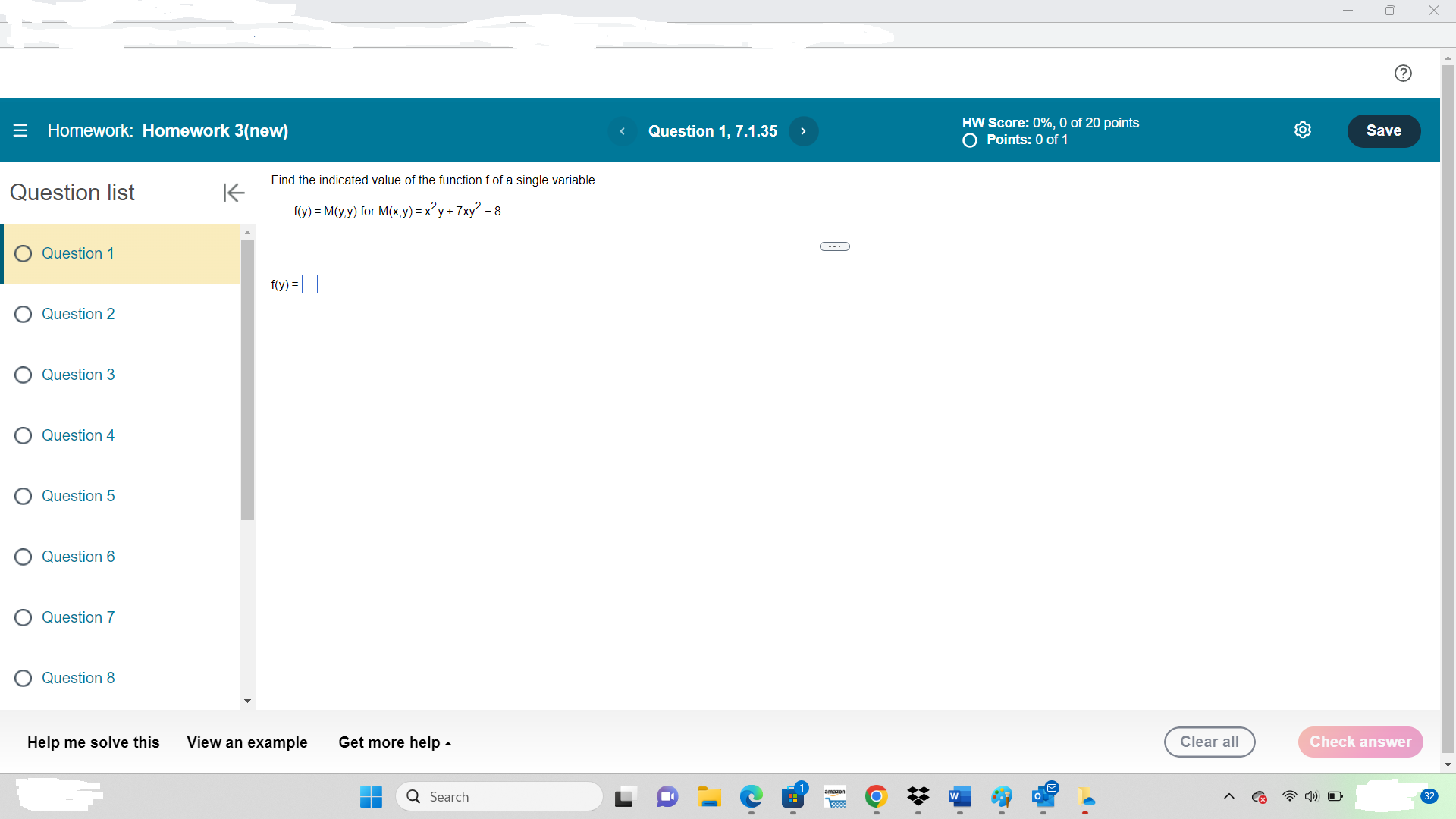1456x819 pixels.
Task: Go to the next question arrow
Action: point(803,131)
